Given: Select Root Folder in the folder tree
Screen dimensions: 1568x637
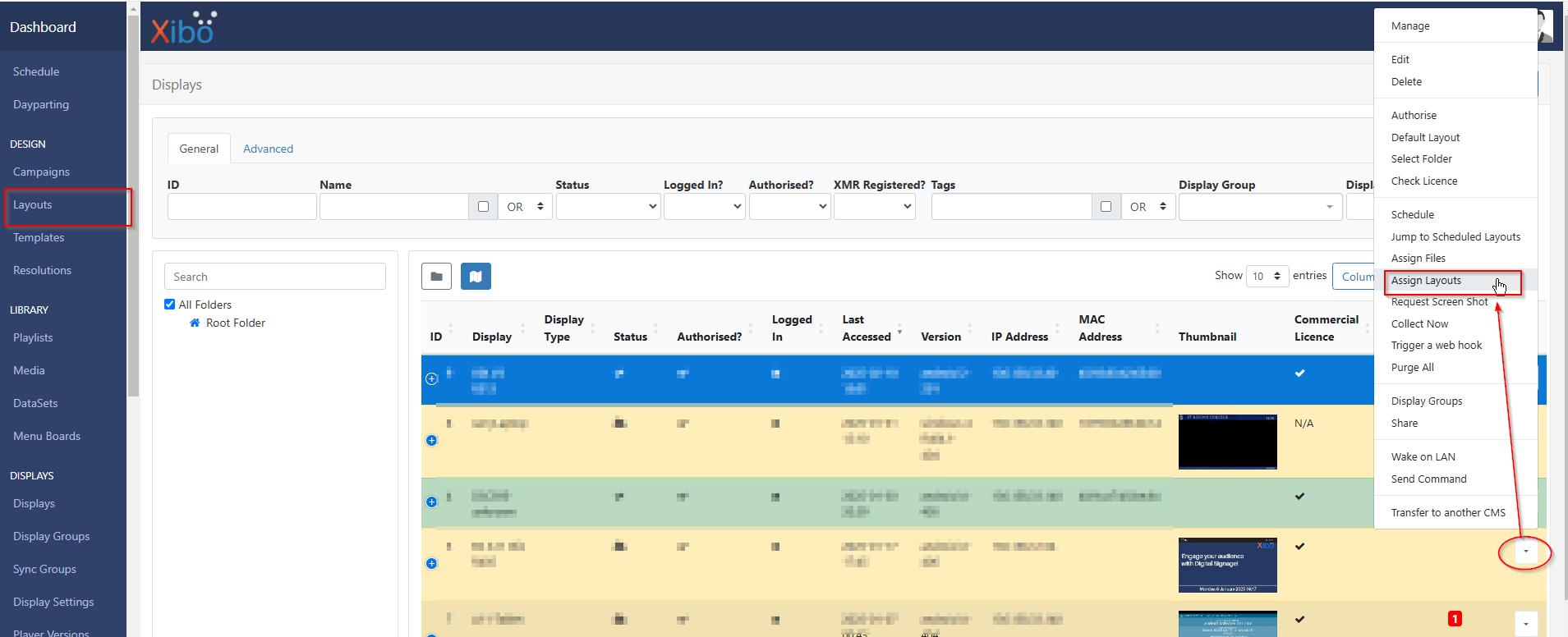Looking at the screenshot, I should click(236, 323).
